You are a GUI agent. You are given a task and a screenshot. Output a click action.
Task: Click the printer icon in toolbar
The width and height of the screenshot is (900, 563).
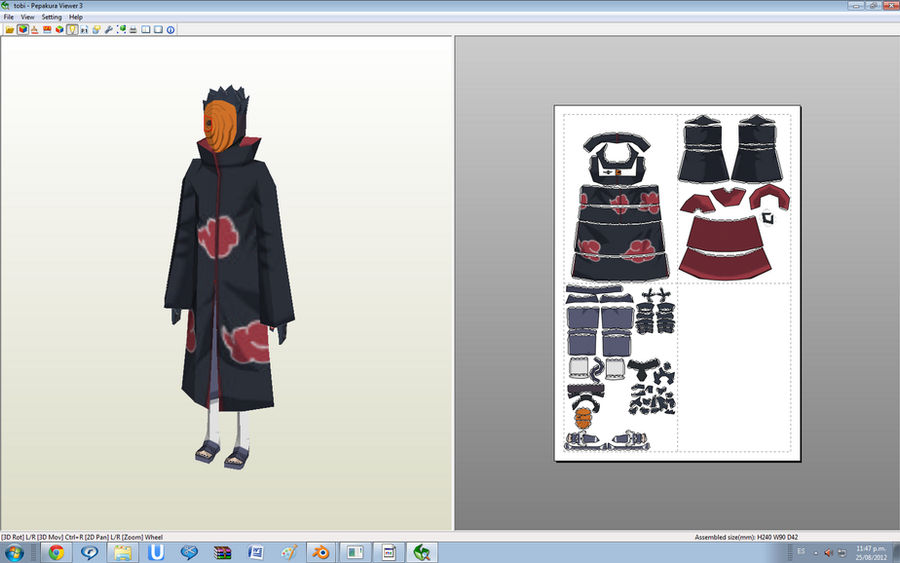[x=133, y=29]
